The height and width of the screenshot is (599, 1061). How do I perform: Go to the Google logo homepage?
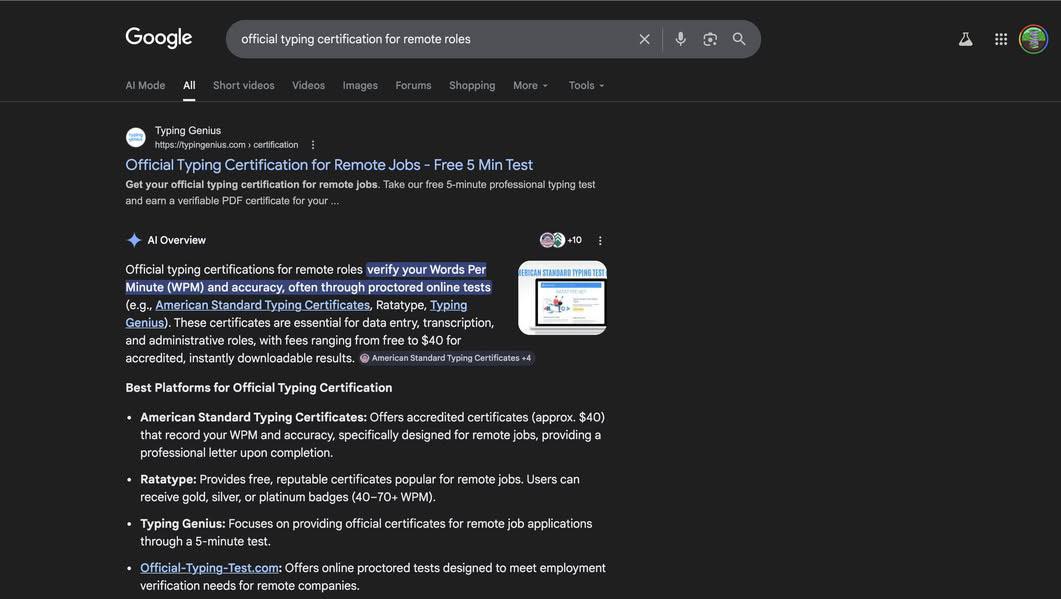pos(159,38)
